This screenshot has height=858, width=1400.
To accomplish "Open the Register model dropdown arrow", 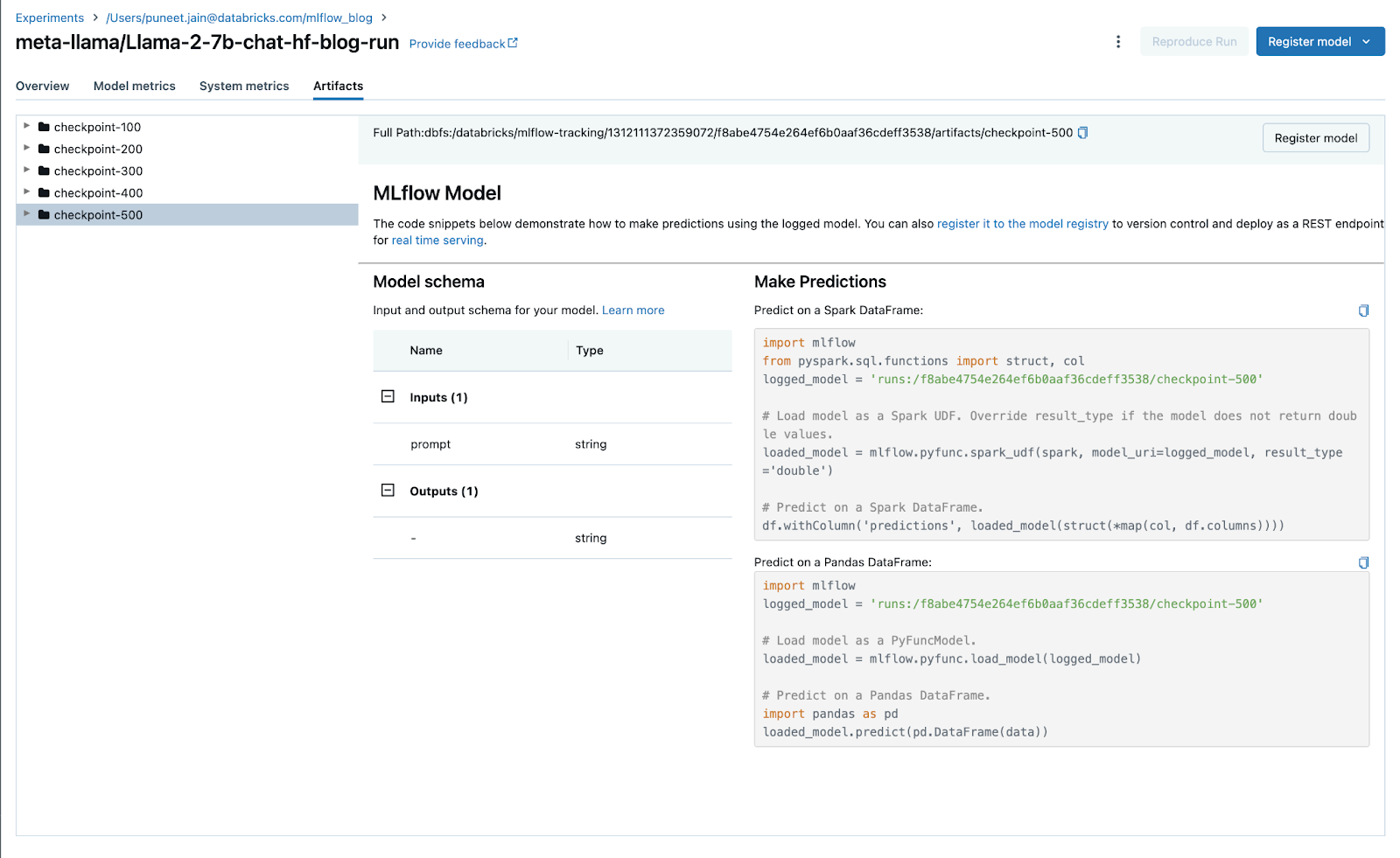I will tap(1368, 41).
